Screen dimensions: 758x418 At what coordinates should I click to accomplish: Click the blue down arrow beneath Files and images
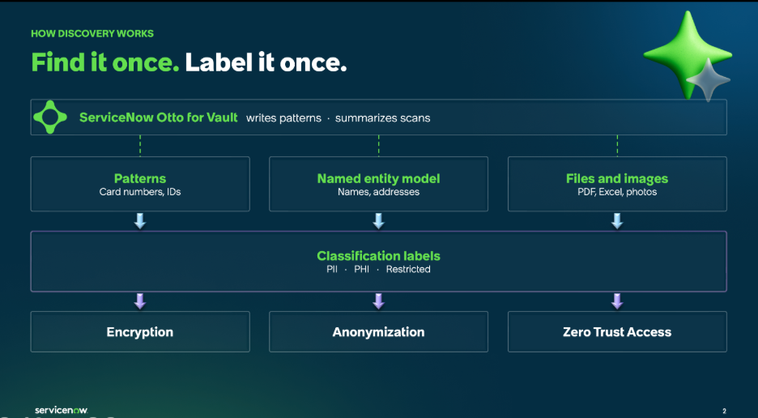tap(617, 221)
